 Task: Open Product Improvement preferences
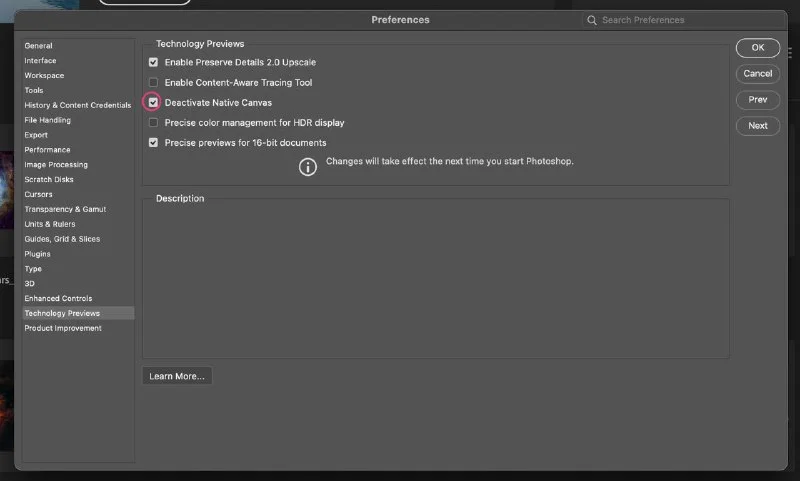pos(63,328)
